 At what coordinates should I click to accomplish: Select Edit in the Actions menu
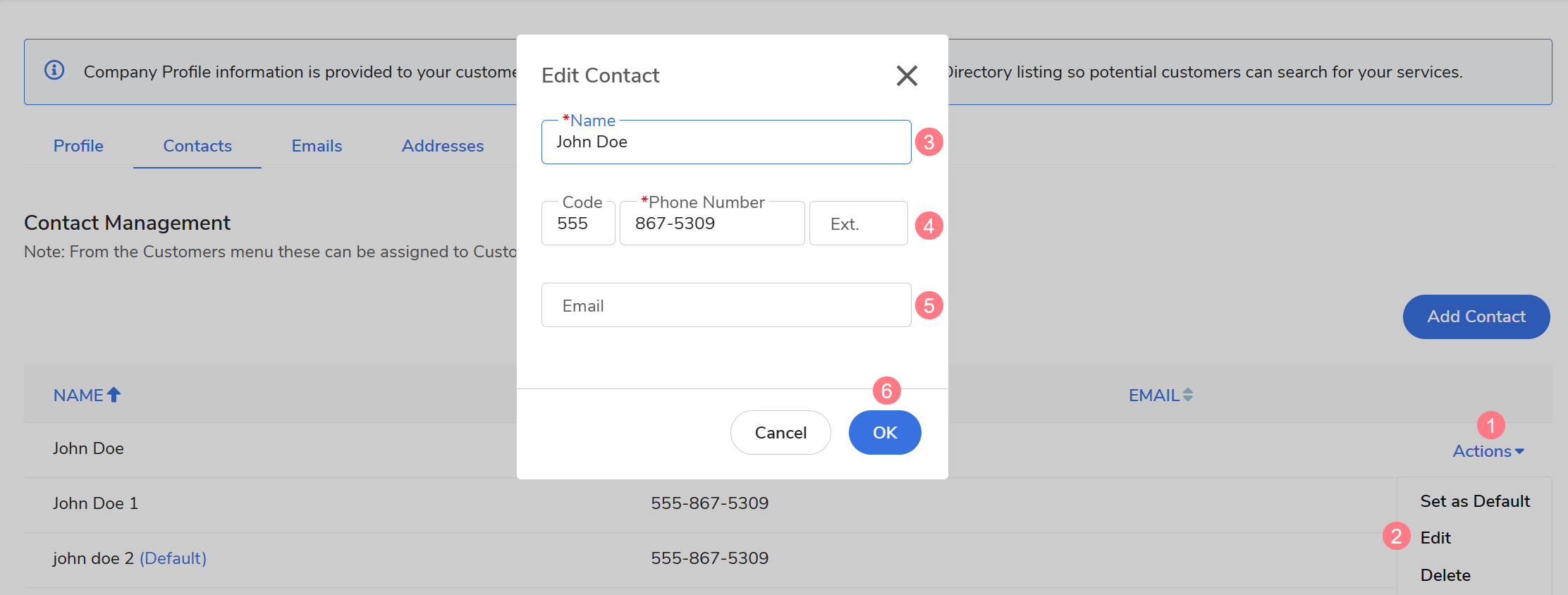(1435, 538)
